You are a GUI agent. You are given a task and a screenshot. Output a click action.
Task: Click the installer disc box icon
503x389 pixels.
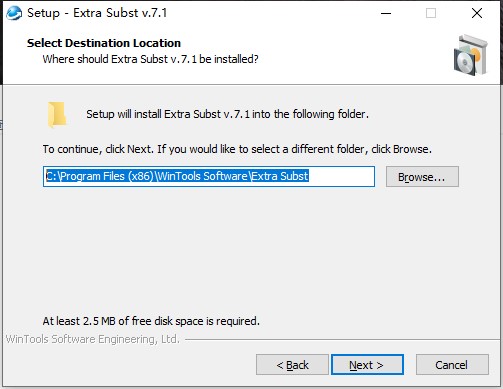tap(470, 55)
